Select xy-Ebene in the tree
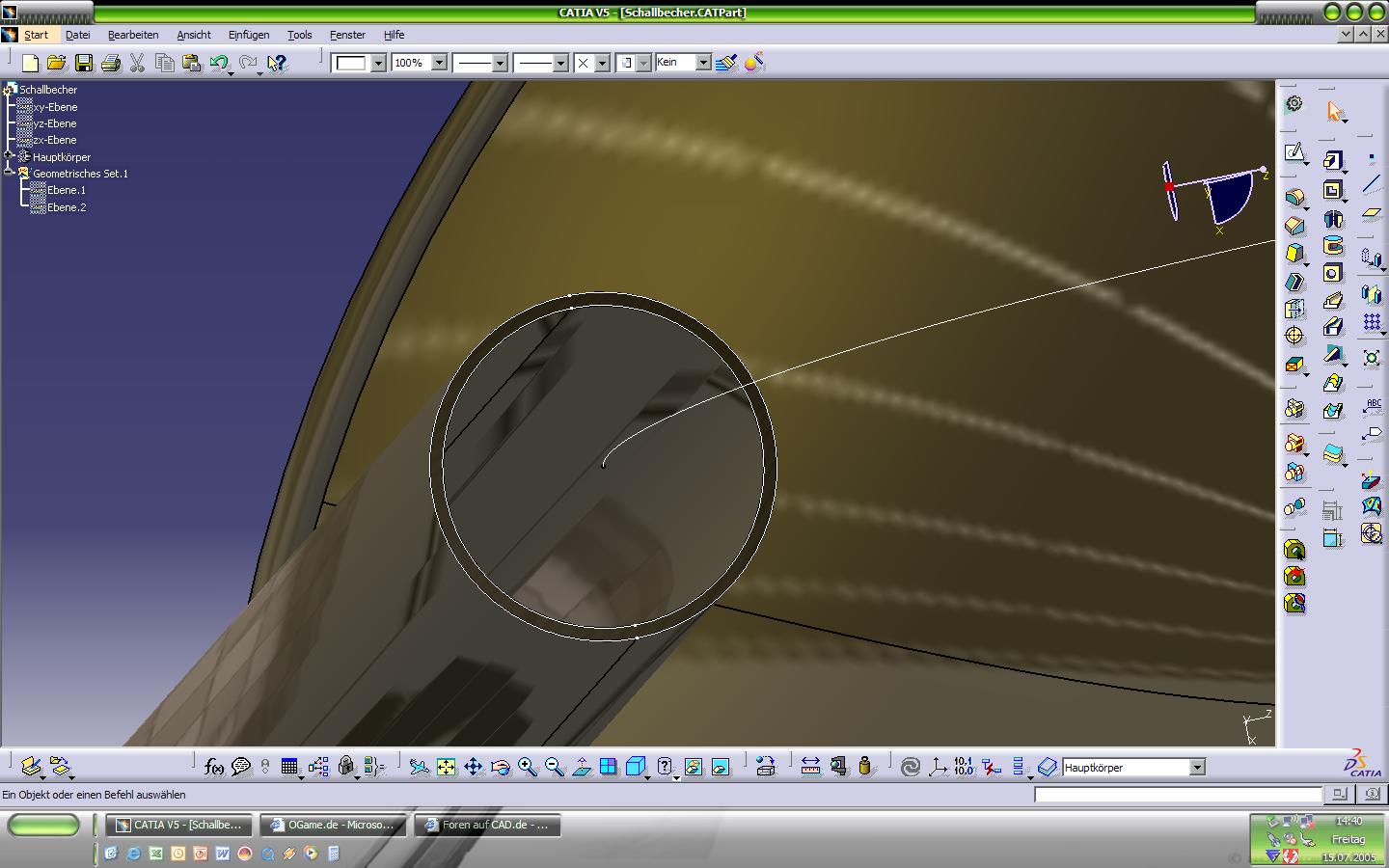 pos(55,107)
